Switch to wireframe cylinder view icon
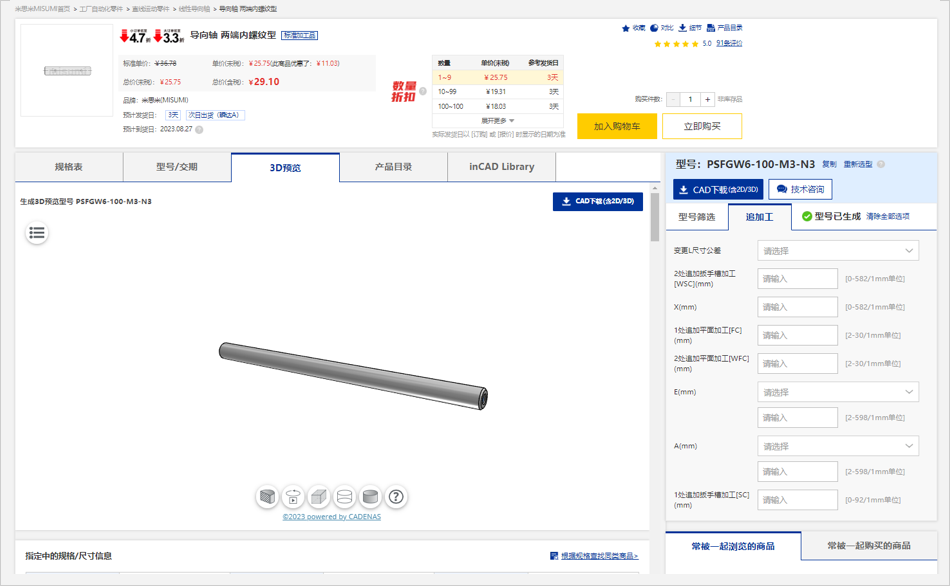The height and width of the screenshot is (586, 950). [345, 497]
